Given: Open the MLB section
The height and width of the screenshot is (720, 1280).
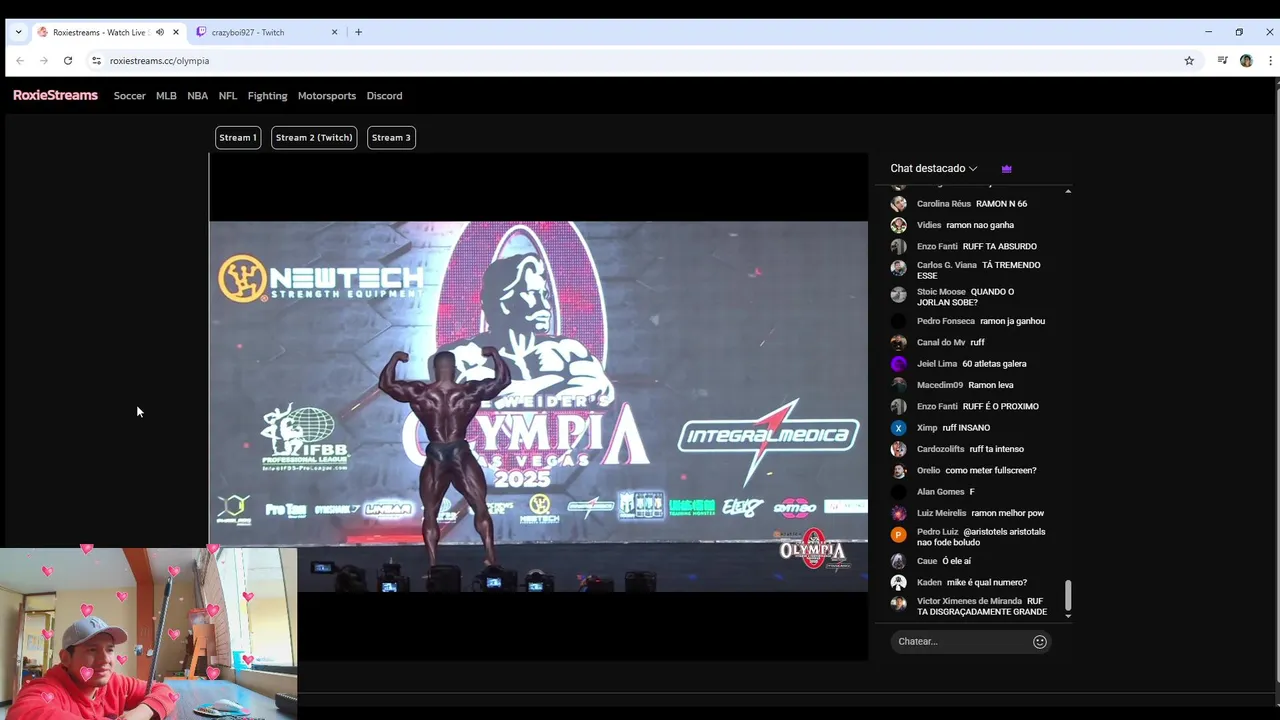Looking at the screenshot, I should click(166, 96).
